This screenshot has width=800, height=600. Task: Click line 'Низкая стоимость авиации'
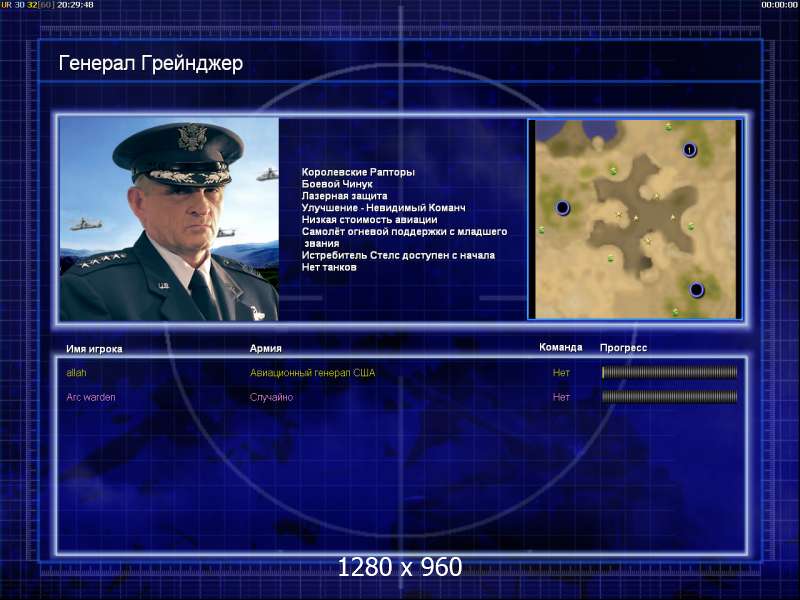(x=369, y=220)
